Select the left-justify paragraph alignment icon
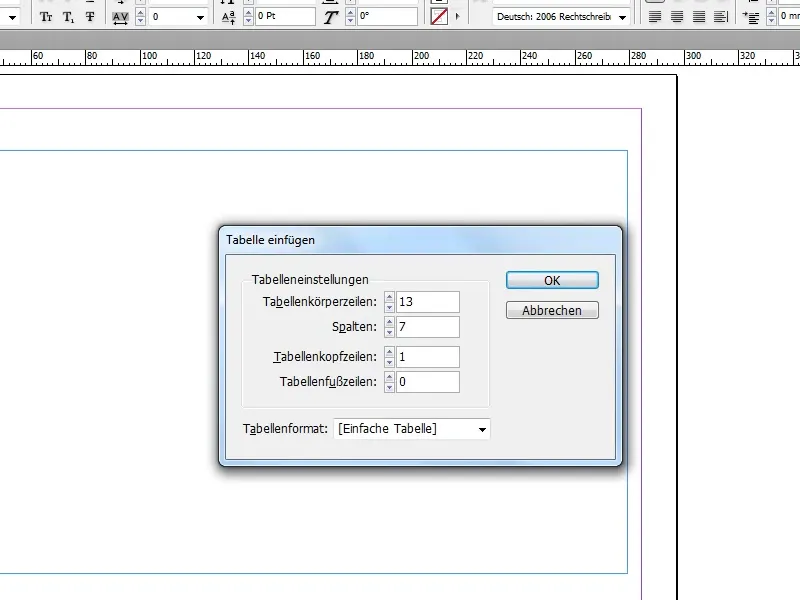 [655, 17]
